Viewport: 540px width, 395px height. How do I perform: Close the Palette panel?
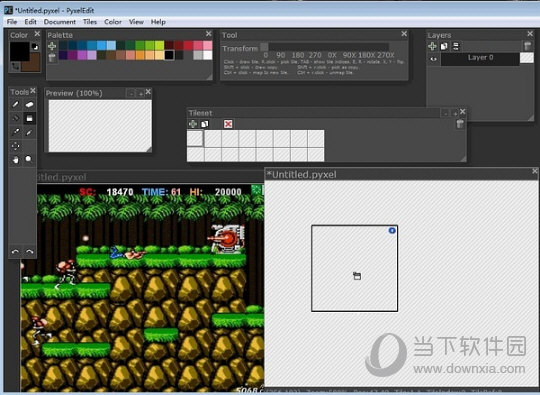click(208, 34)
